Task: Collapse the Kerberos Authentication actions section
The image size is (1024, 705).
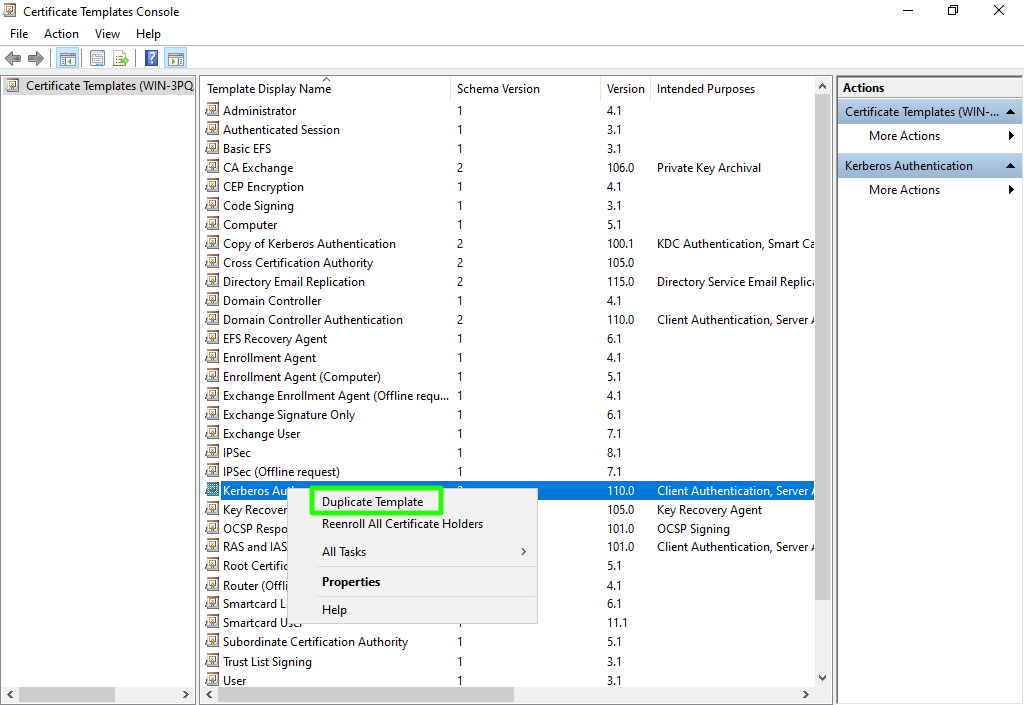Action: click(x=1011, y=166)
